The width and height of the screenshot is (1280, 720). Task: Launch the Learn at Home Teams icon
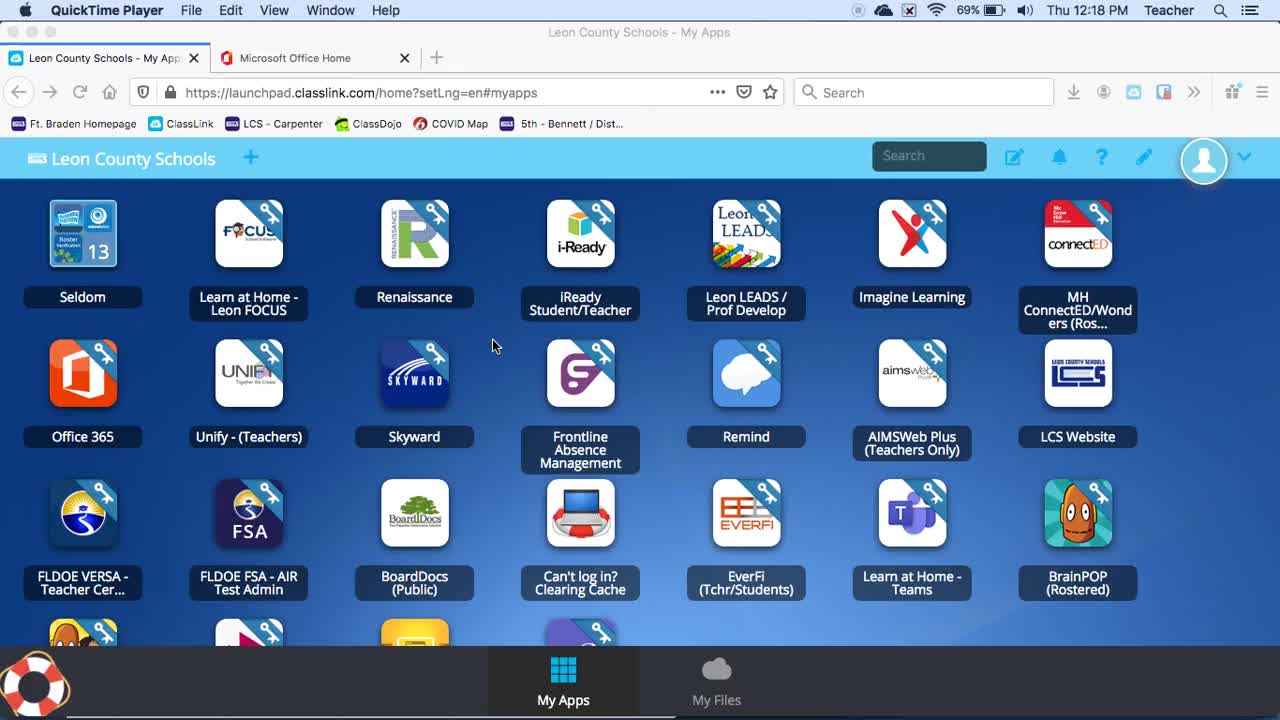pos(913,514)
